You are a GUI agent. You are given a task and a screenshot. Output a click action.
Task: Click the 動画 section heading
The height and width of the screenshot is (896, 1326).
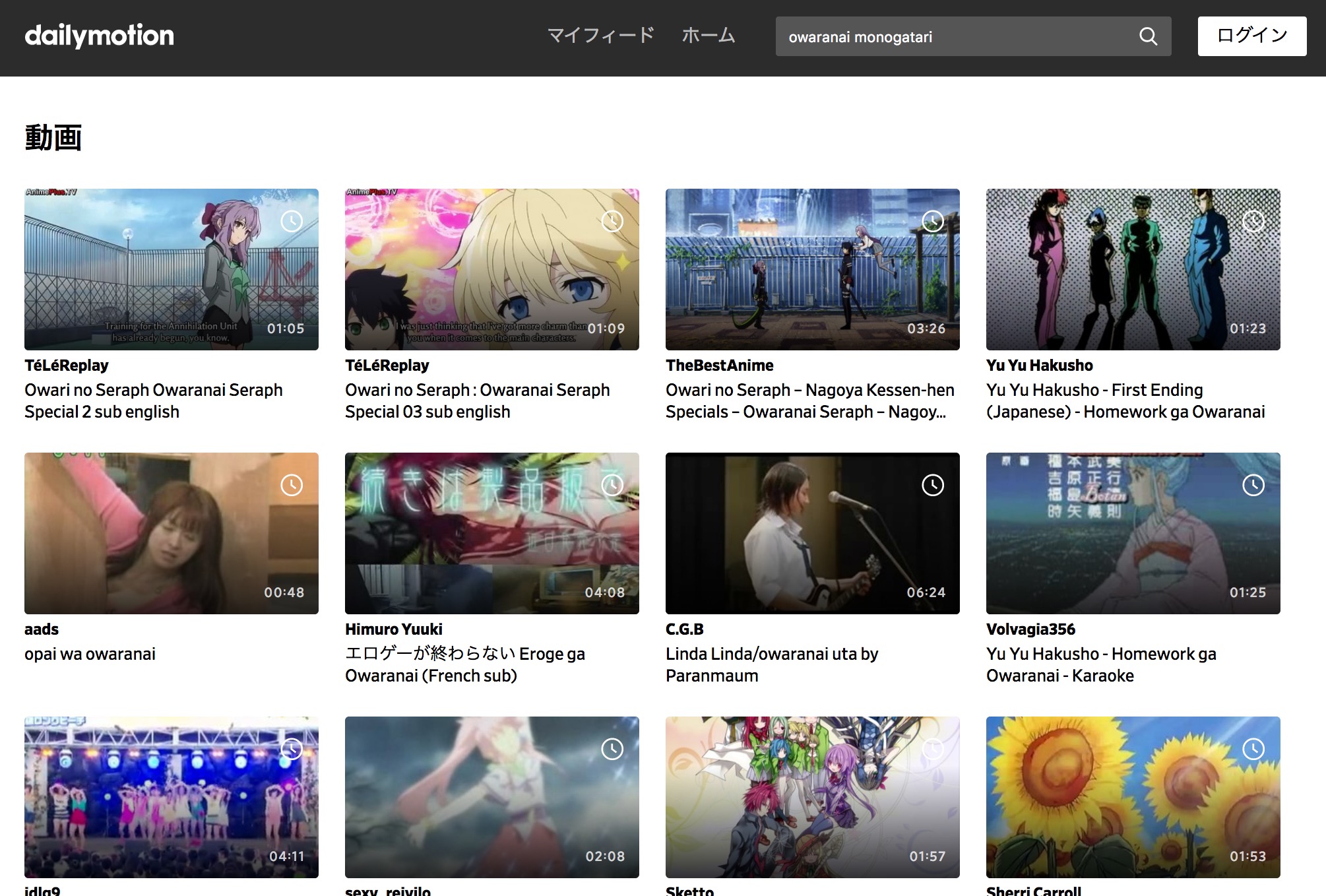click(x=53, y=138)
